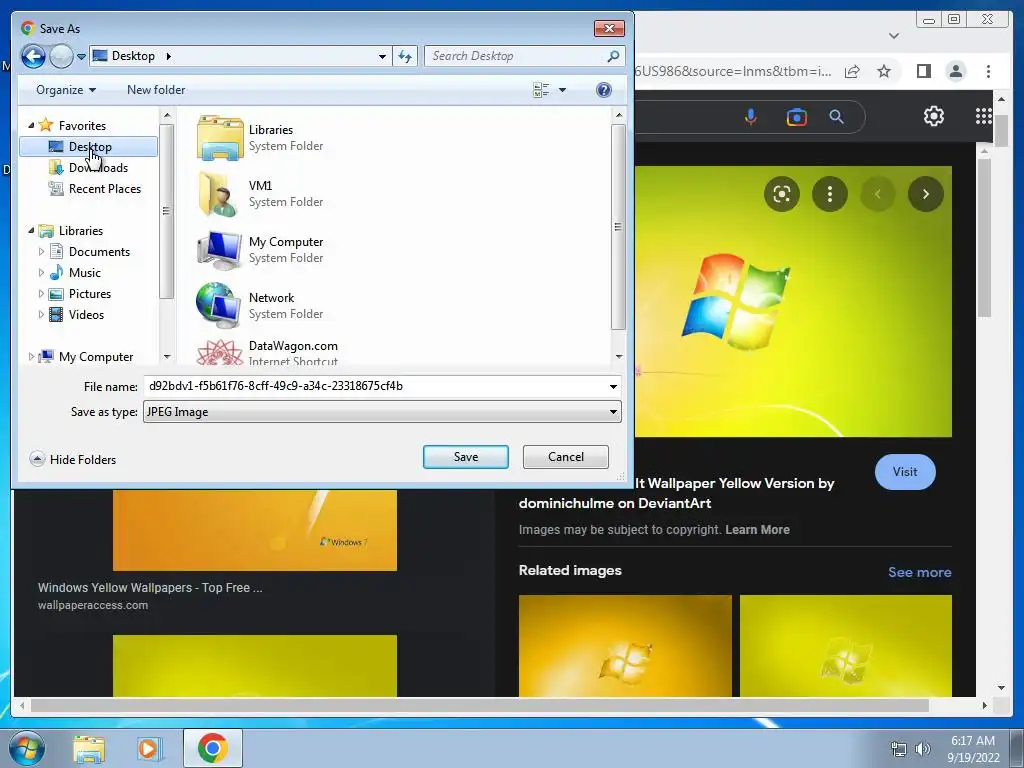Click Hide Folders toggle
1024x768 pixels.
(x=73, y=459)
